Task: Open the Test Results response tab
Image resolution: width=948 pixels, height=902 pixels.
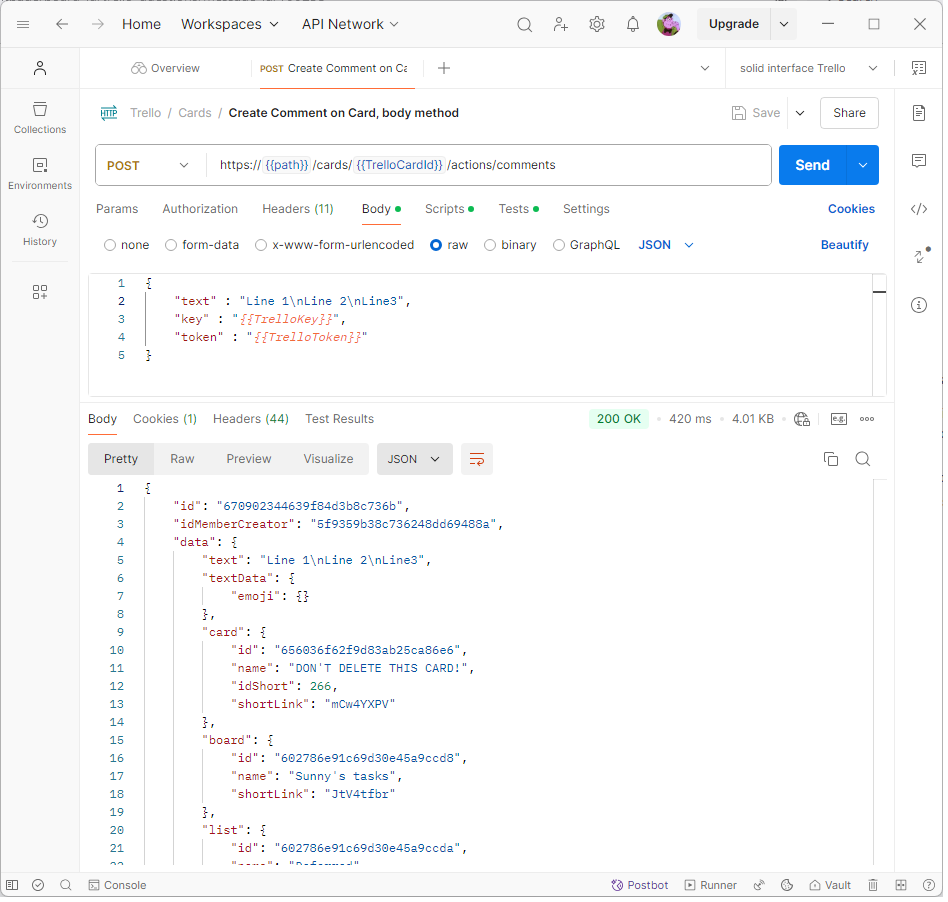Action: coord(339,419)
